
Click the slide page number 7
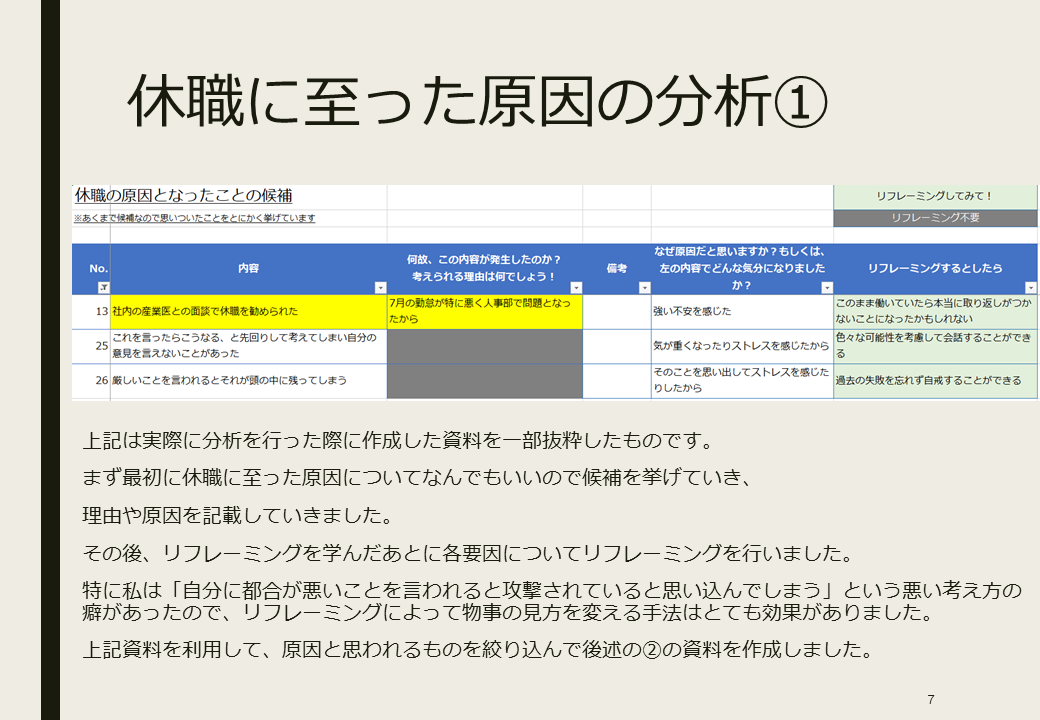tap(931, 699)
